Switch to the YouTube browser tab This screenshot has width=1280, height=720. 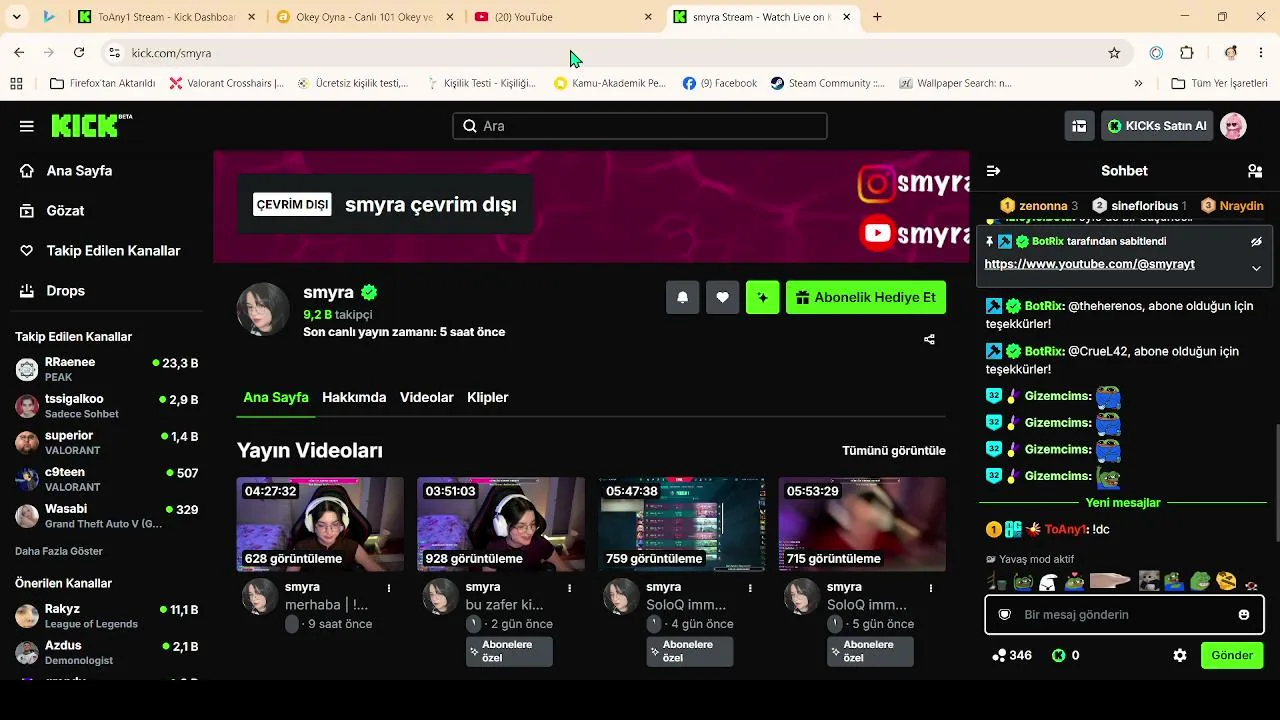[563, 17]
